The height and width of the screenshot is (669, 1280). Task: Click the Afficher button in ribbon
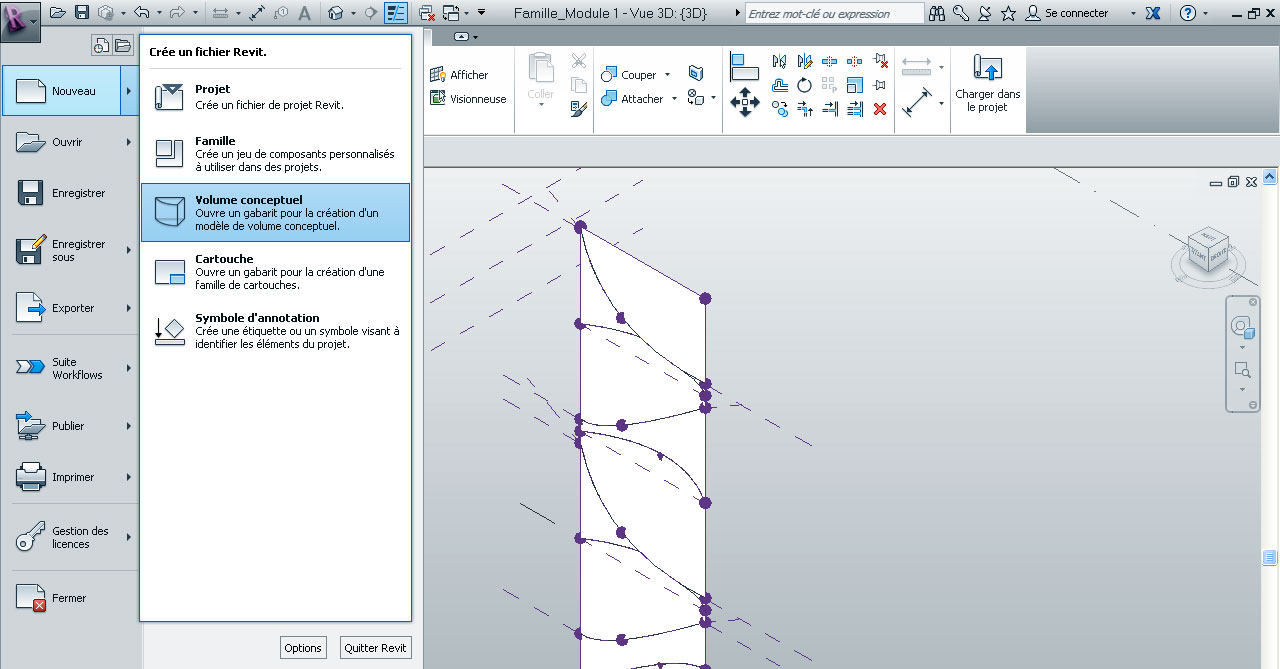pos(459,75)
